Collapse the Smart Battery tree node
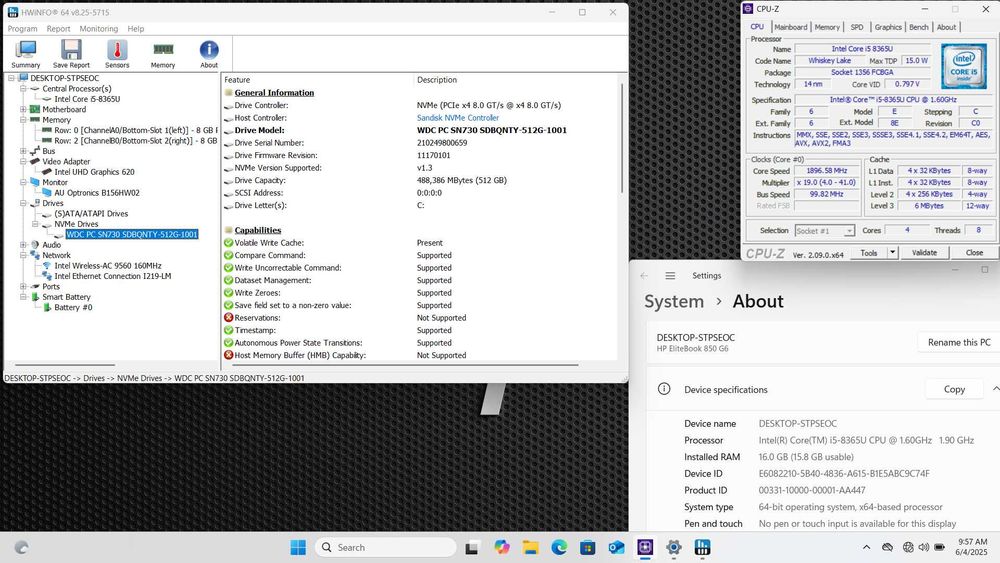 (23, 296)
